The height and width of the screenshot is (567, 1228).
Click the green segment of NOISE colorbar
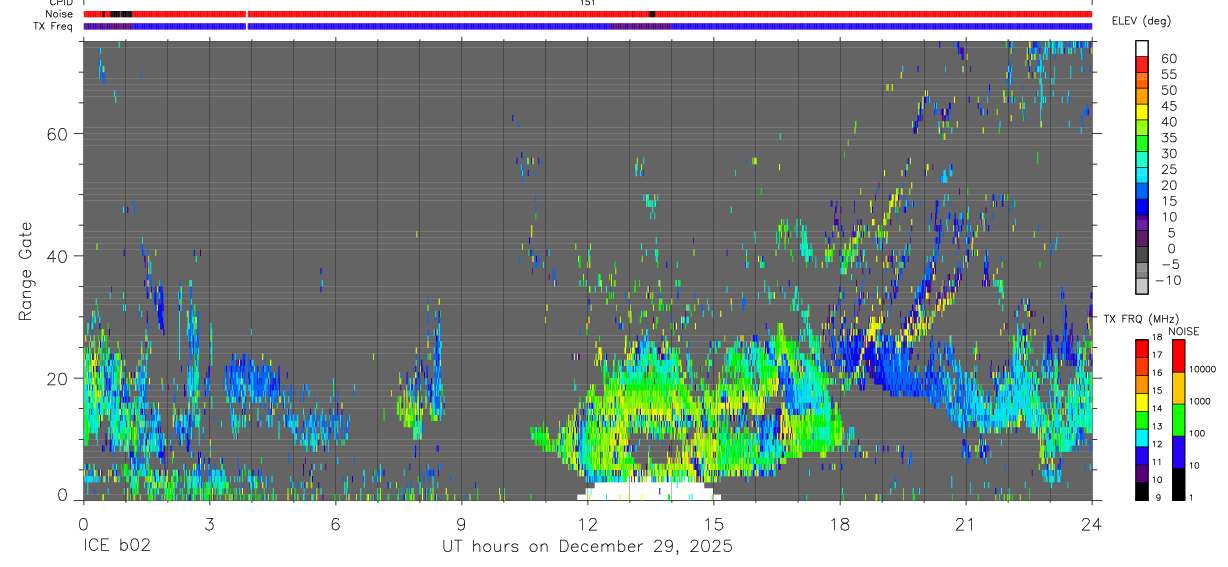click(x=1178, y=420)
